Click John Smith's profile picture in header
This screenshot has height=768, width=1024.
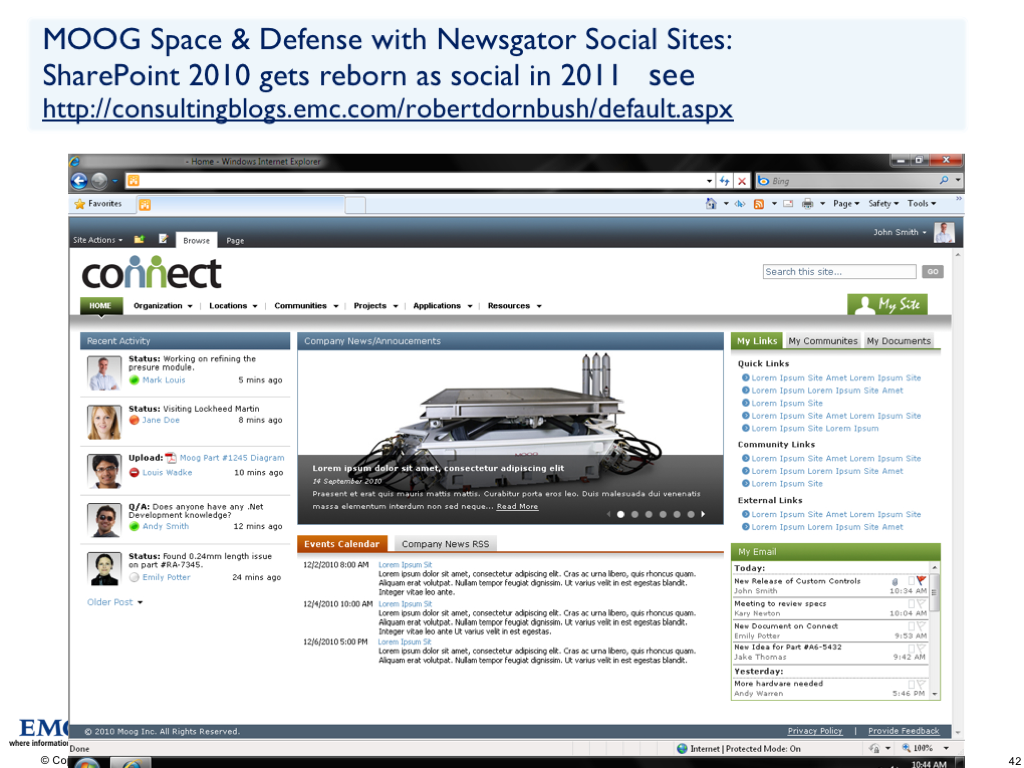click(x=944, y=232)
